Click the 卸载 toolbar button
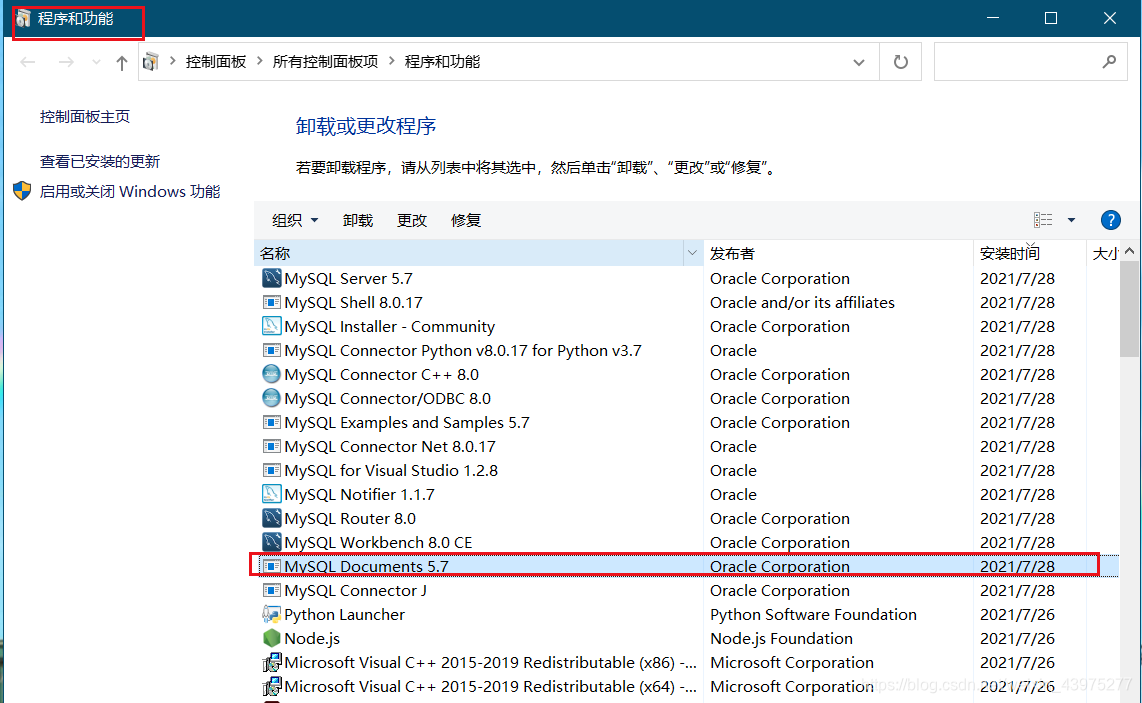 pos(358,220)
